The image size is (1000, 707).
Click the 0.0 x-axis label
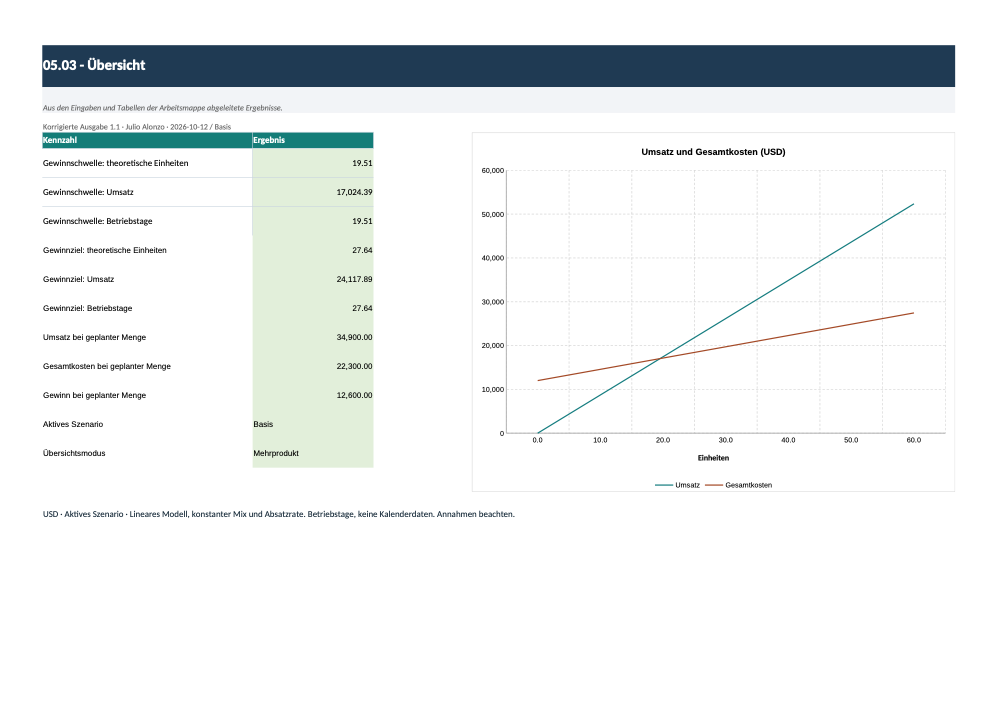pos(538,440)
